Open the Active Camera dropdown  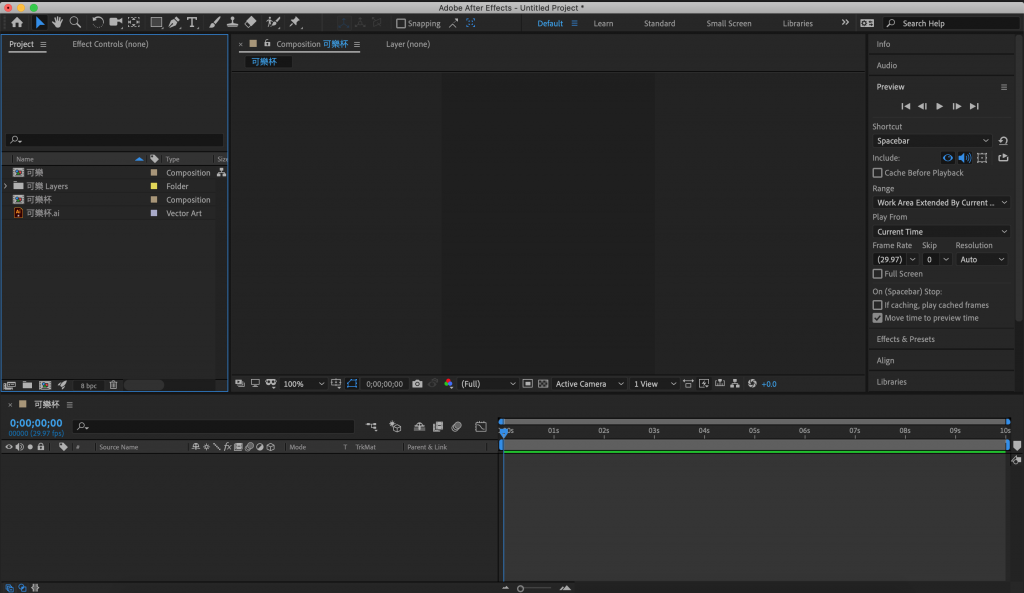(x=589, y=384)
